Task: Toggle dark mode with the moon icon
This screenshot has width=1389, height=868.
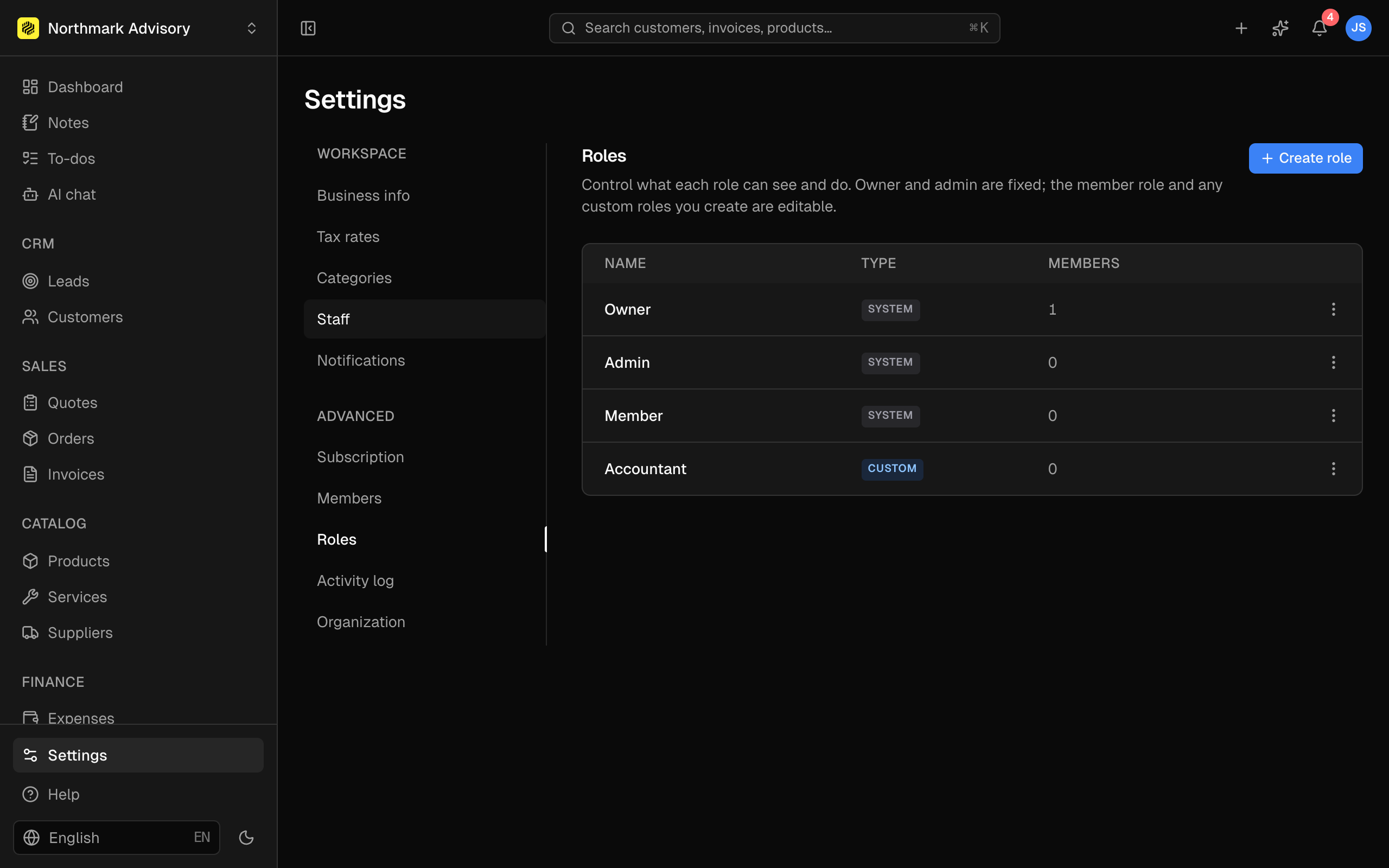Action: (246, 838)
